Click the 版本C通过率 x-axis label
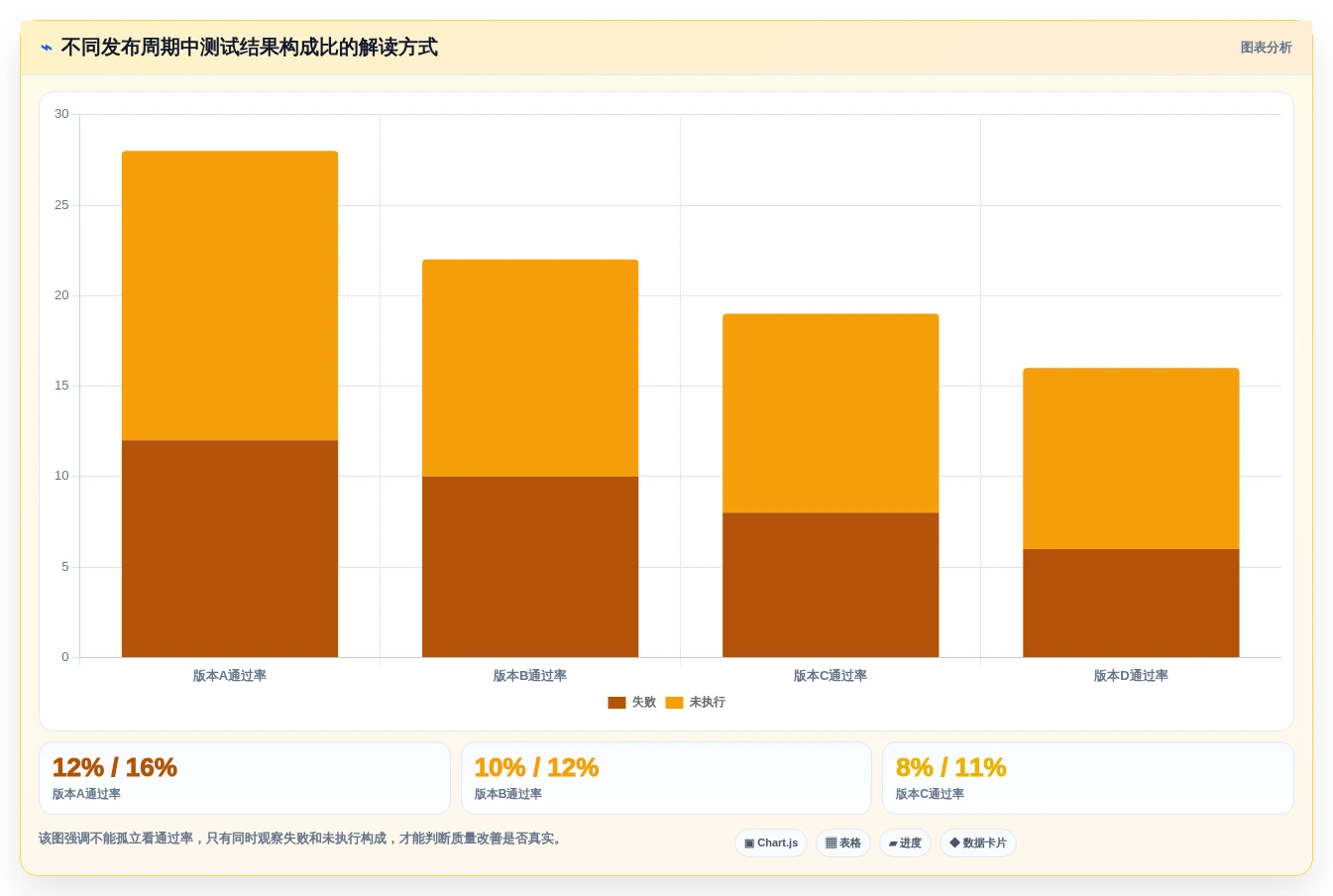Screen dimensions: 1333x896 (x=831, y=676)
